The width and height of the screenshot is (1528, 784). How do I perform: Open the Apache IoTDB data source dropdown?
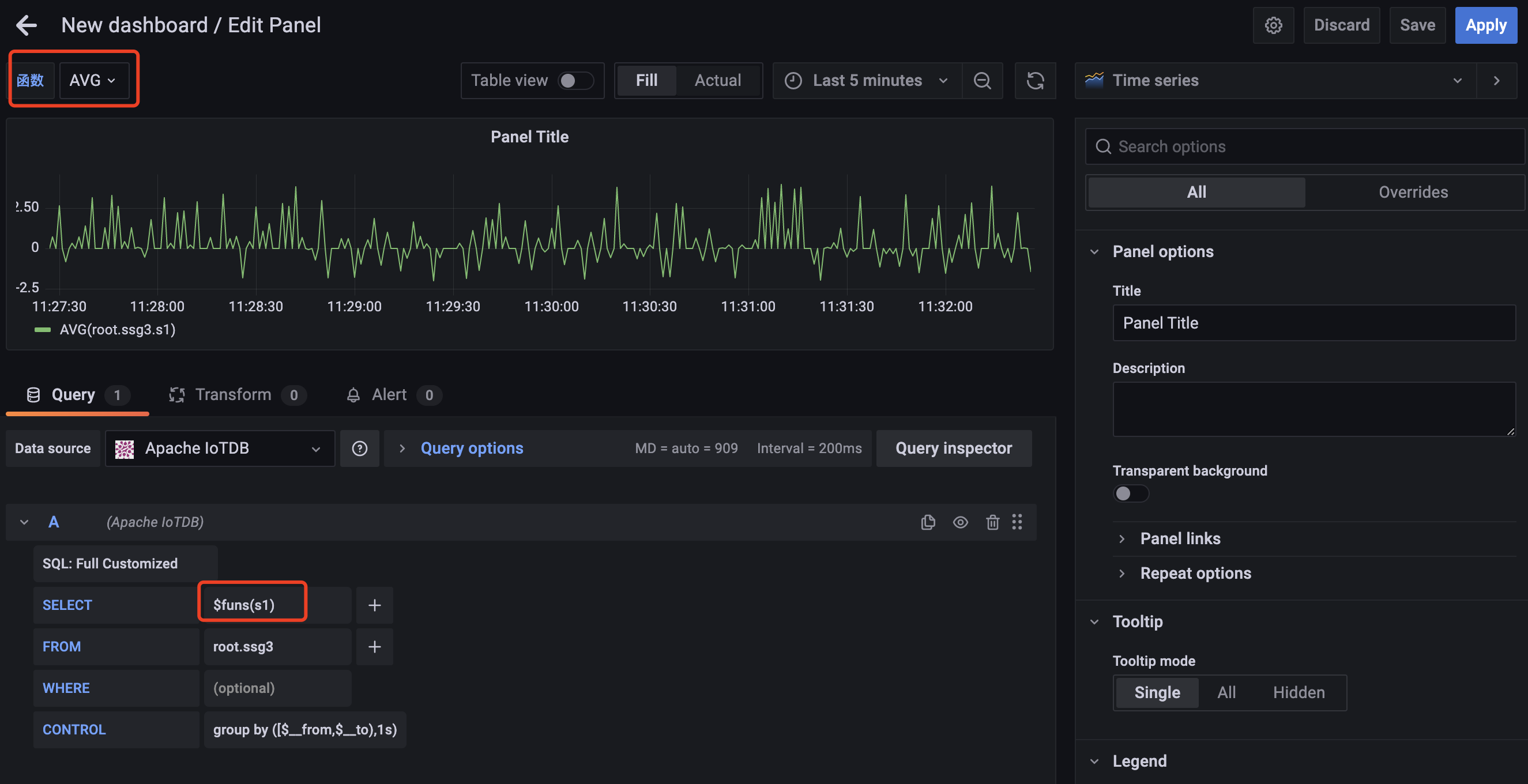(x=220, y=448)
